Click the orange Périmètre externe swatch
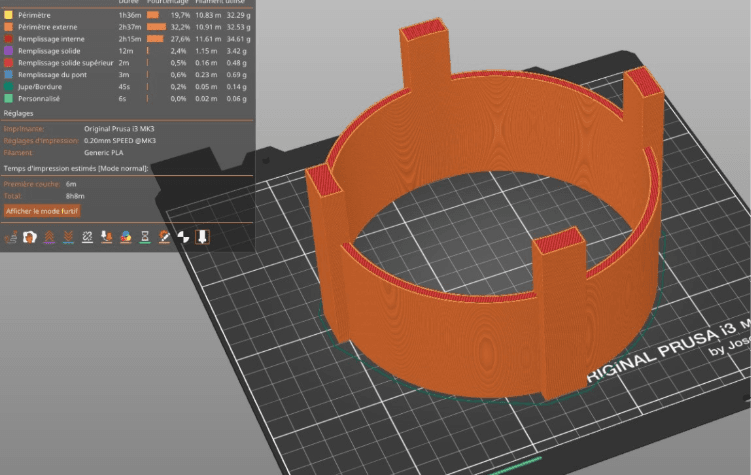751x475 pixels. pyautogui.click(x=8, y=27)
